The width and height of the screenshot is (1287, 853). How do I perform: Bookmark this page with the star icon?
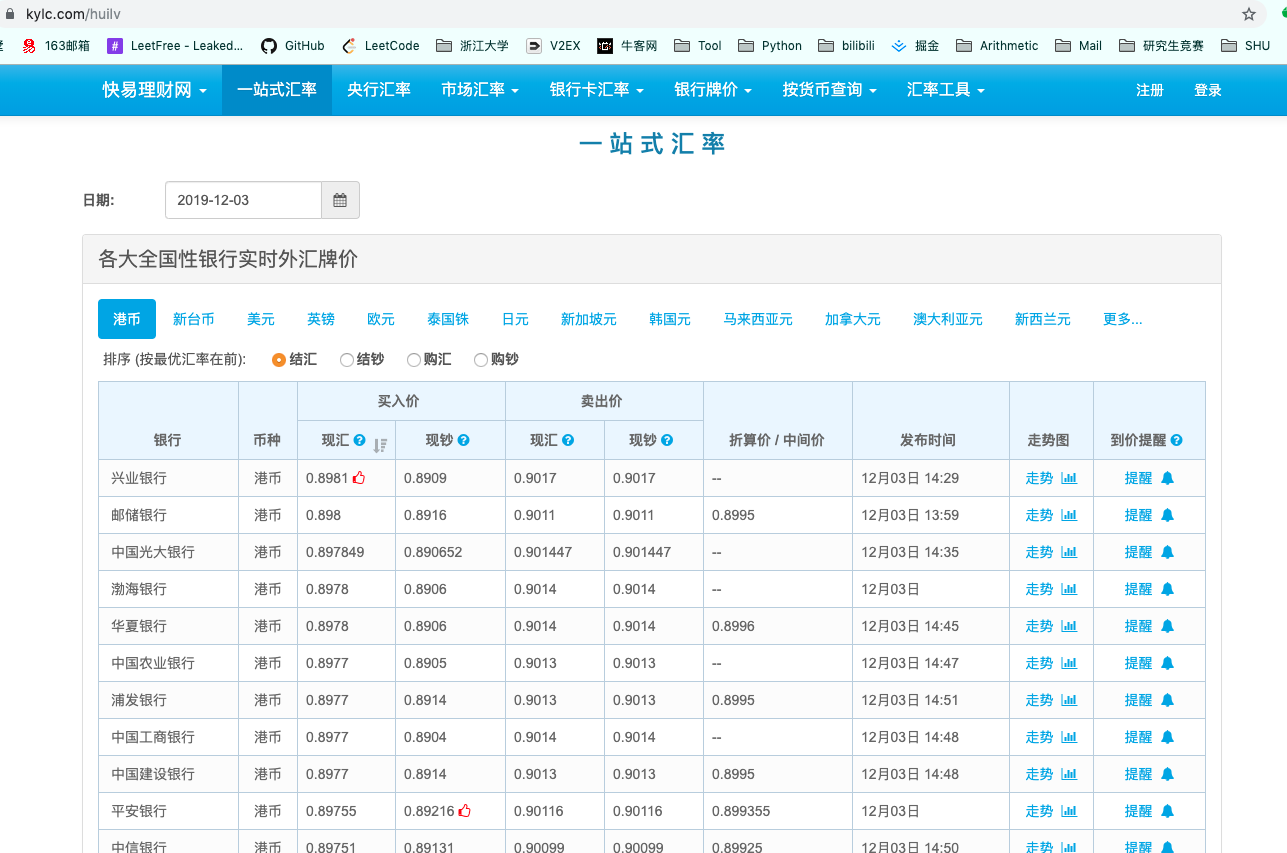tap(1249, 15)
